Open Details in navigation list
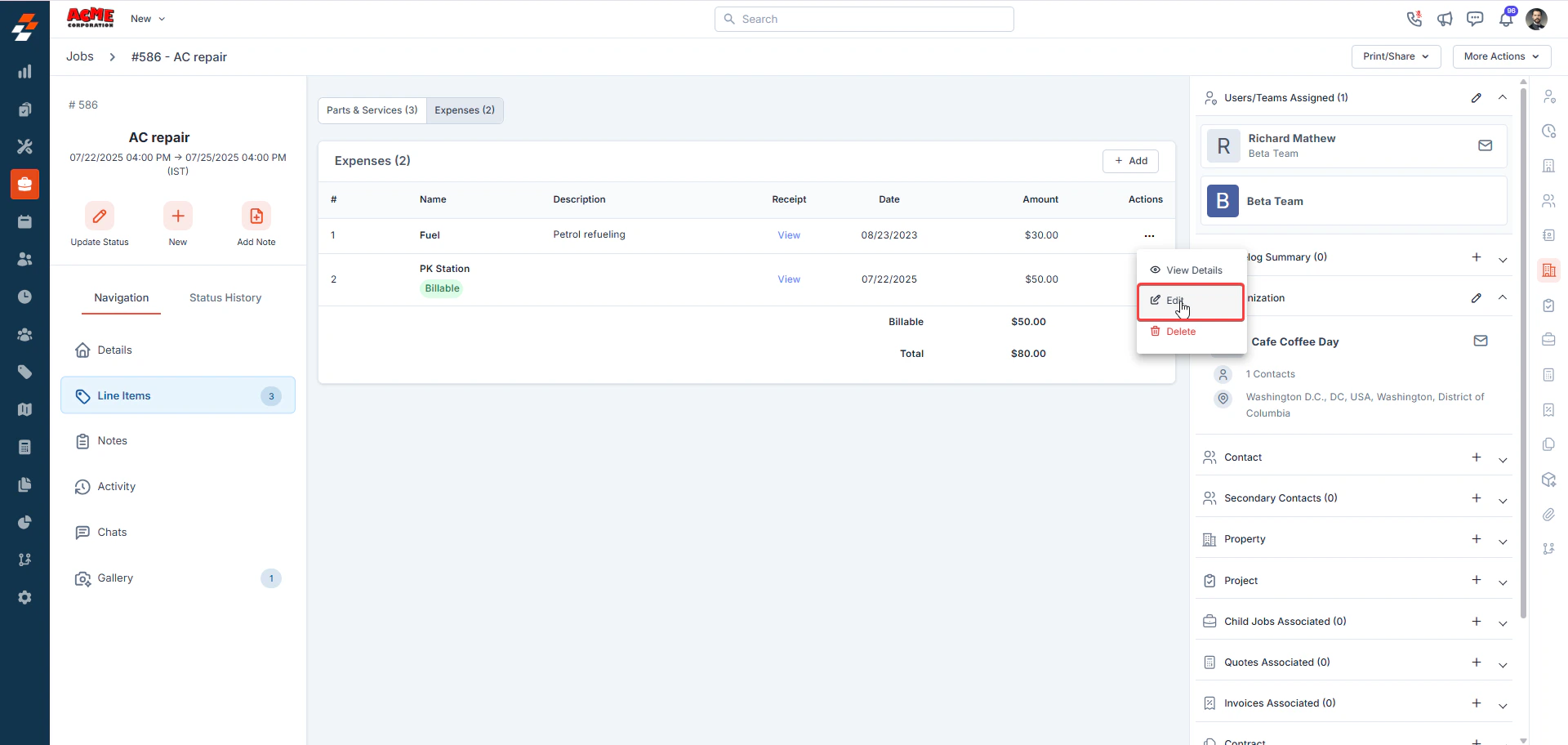This screenshot has height=745, width=1568. coord(178,350)
